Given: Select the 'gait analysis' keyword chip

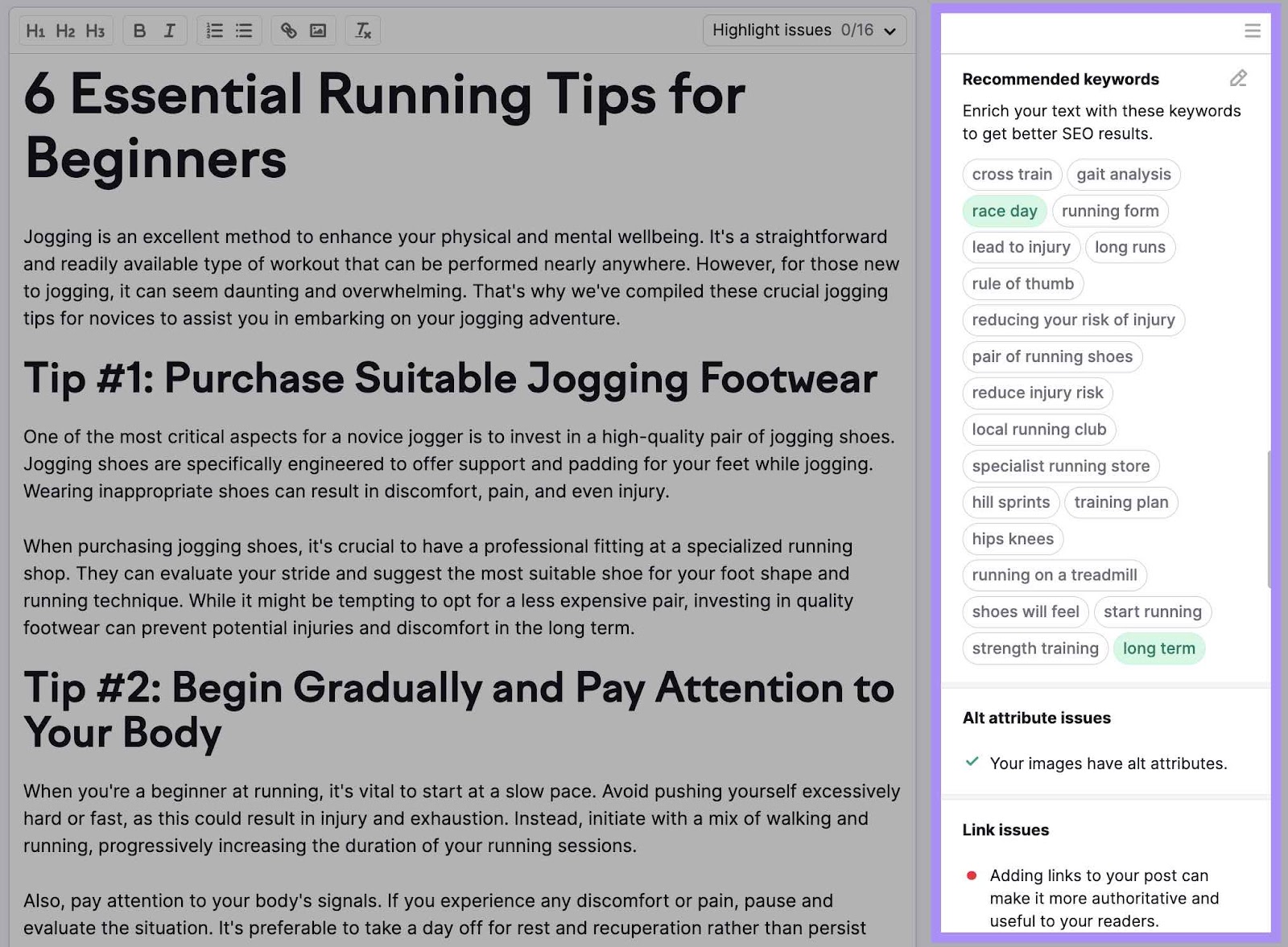Looking at the screenshot, I should point(1123,175).
